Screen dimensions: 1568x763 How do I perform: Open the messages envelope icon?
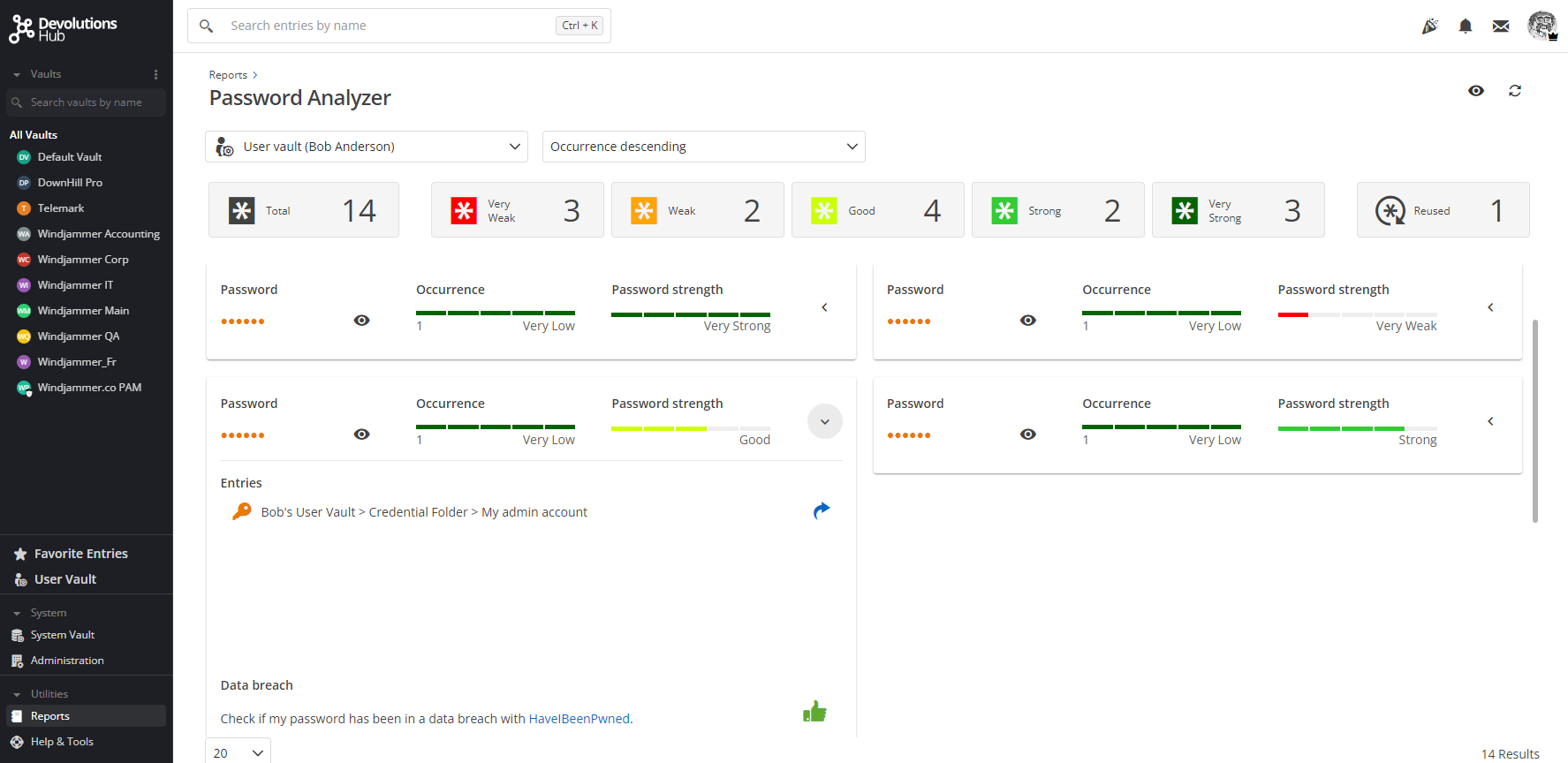coord(1501,26)
